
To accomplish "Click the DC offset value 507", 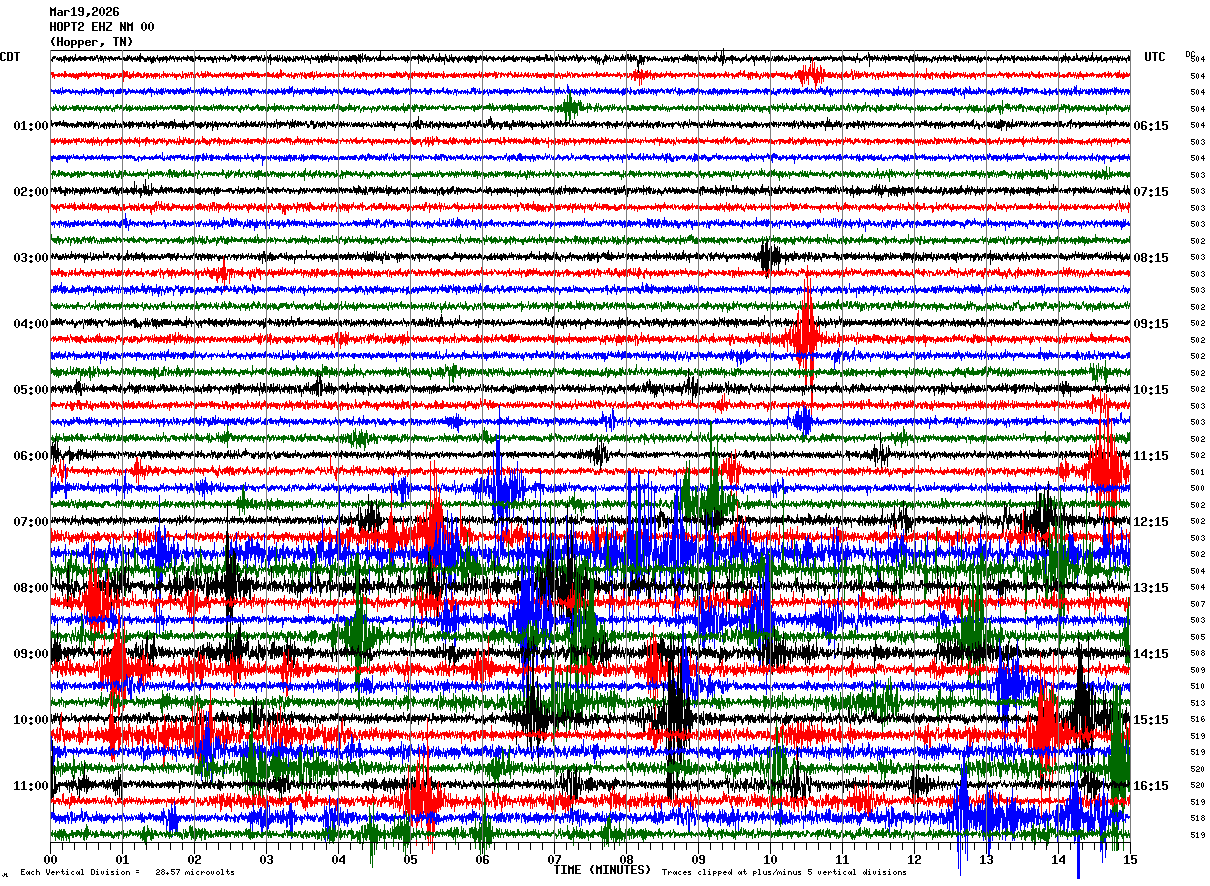I will (1197, 604).
